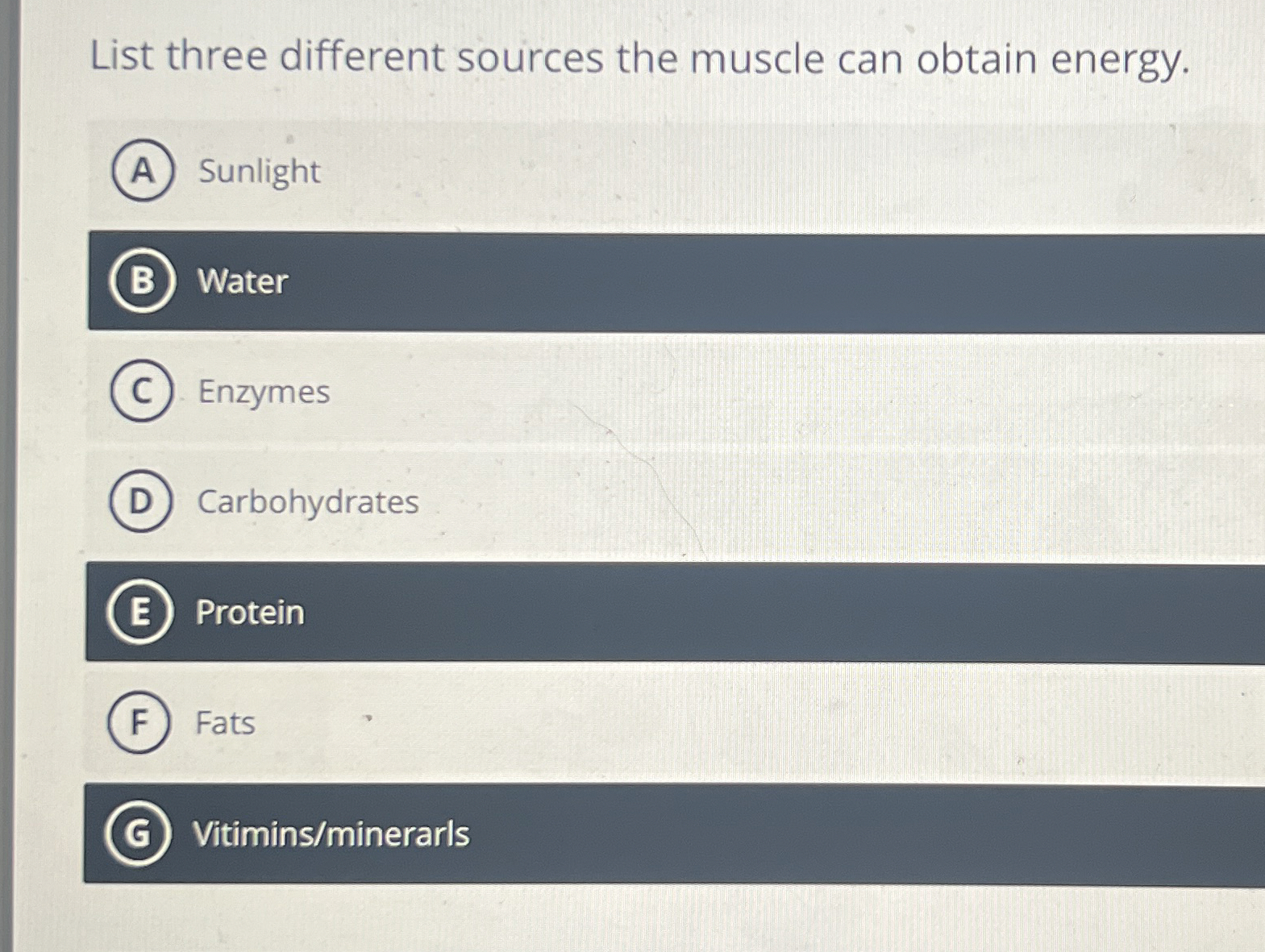Click the Protein answer text label
This screenshot has width=1265, height=952.
click(248, 613)
